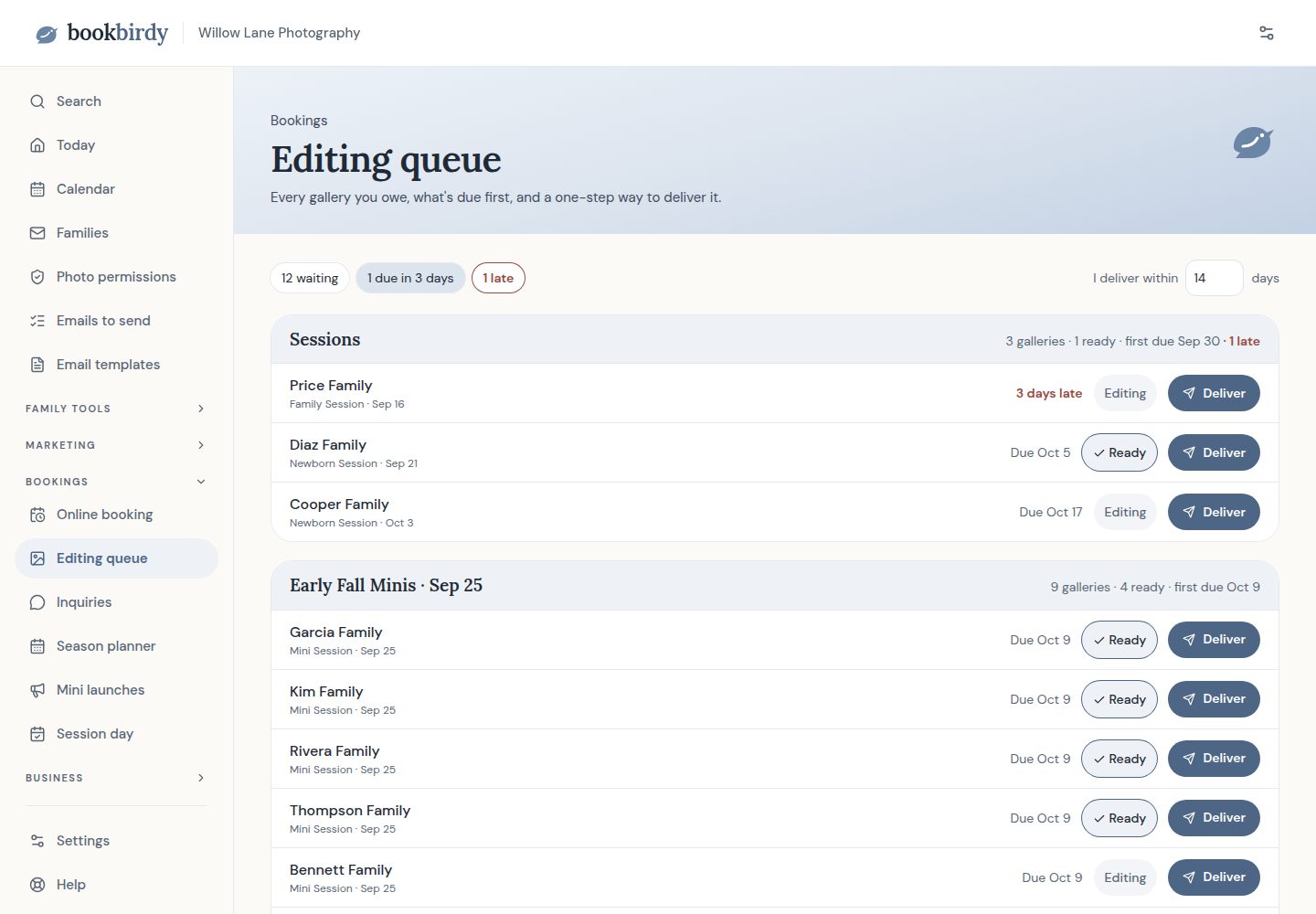Screen dimensions: 1316x914
Task: Deliver the Garcia Family gallery
Action: tap(1214, 640)
